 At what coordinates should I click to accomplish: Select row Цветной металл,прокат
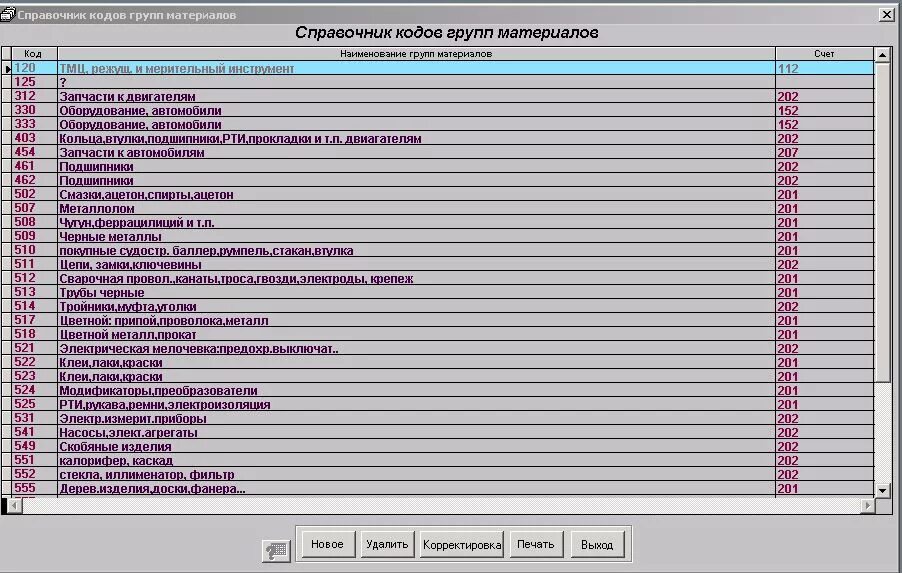442,334
